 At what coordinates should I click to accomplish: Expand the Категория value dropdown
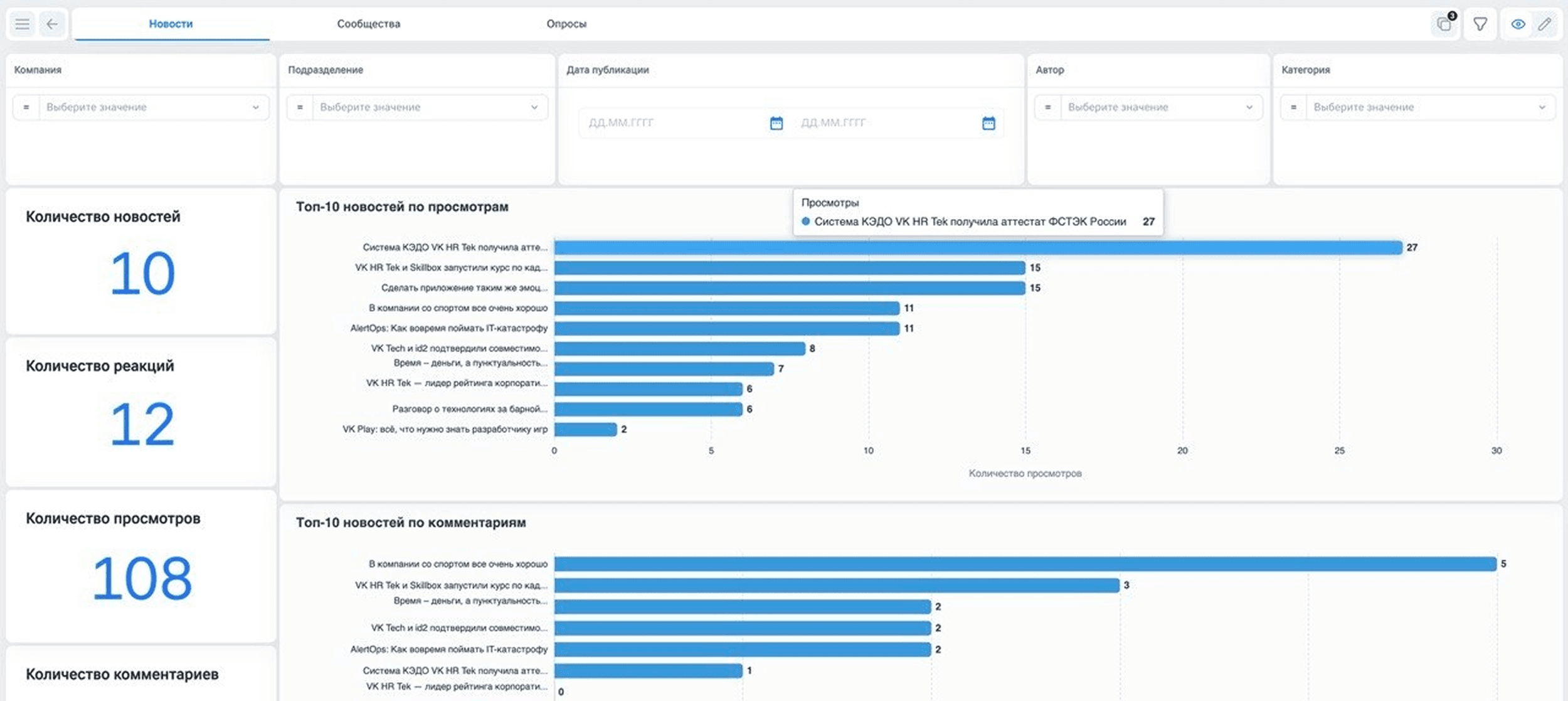click(x=1431, y=107)
